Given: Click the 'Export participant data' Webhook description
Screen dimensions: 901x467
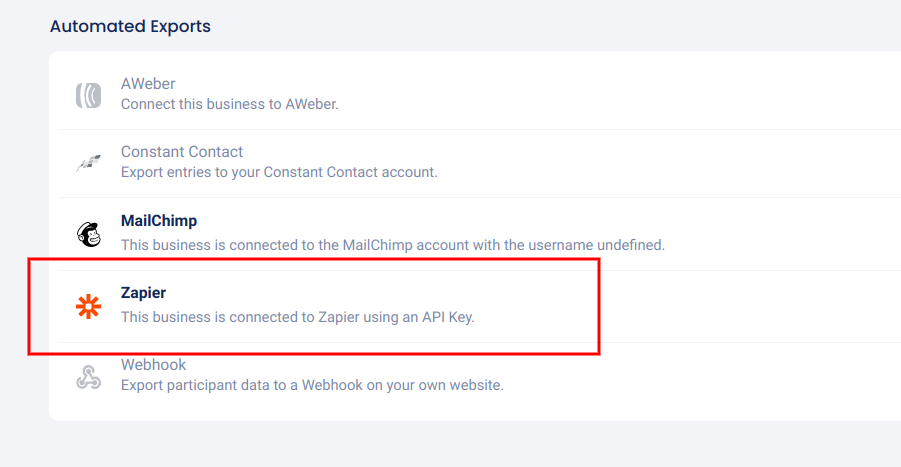Looking at the screenshot, I should pyautogui.click(x=312, y=385).
